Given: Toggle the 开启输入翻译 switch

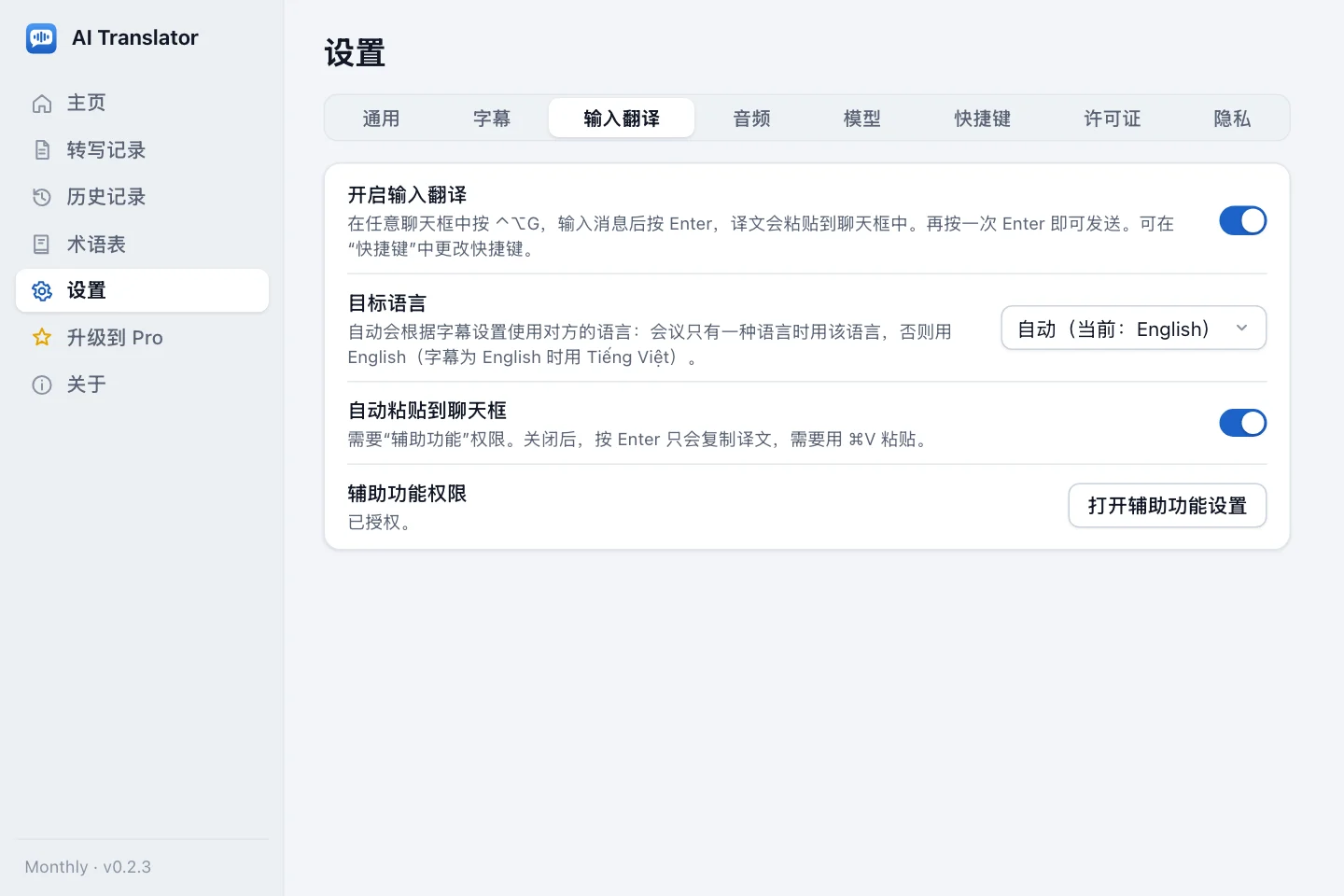Looking at the screenshot, I should tap(1242, 221).
